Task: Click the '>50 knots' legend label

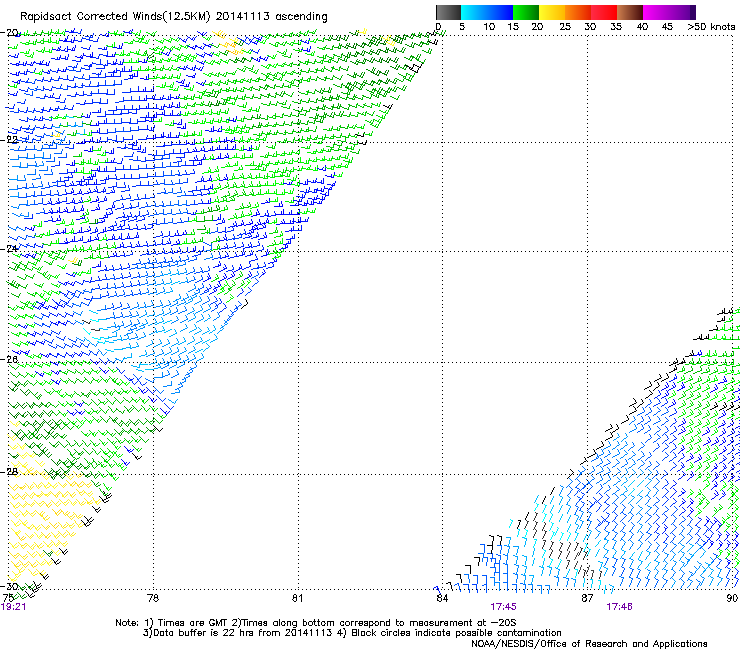Action: pyautogui.click(x=711, y=26)
